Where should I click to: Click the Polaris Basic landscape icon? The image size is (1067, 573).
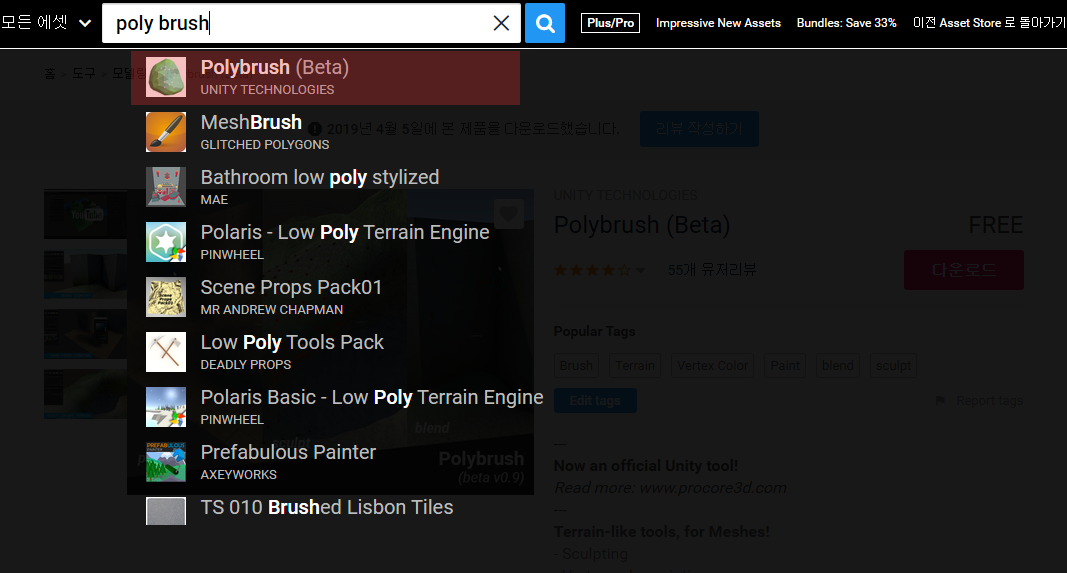(x=166, y=407)
